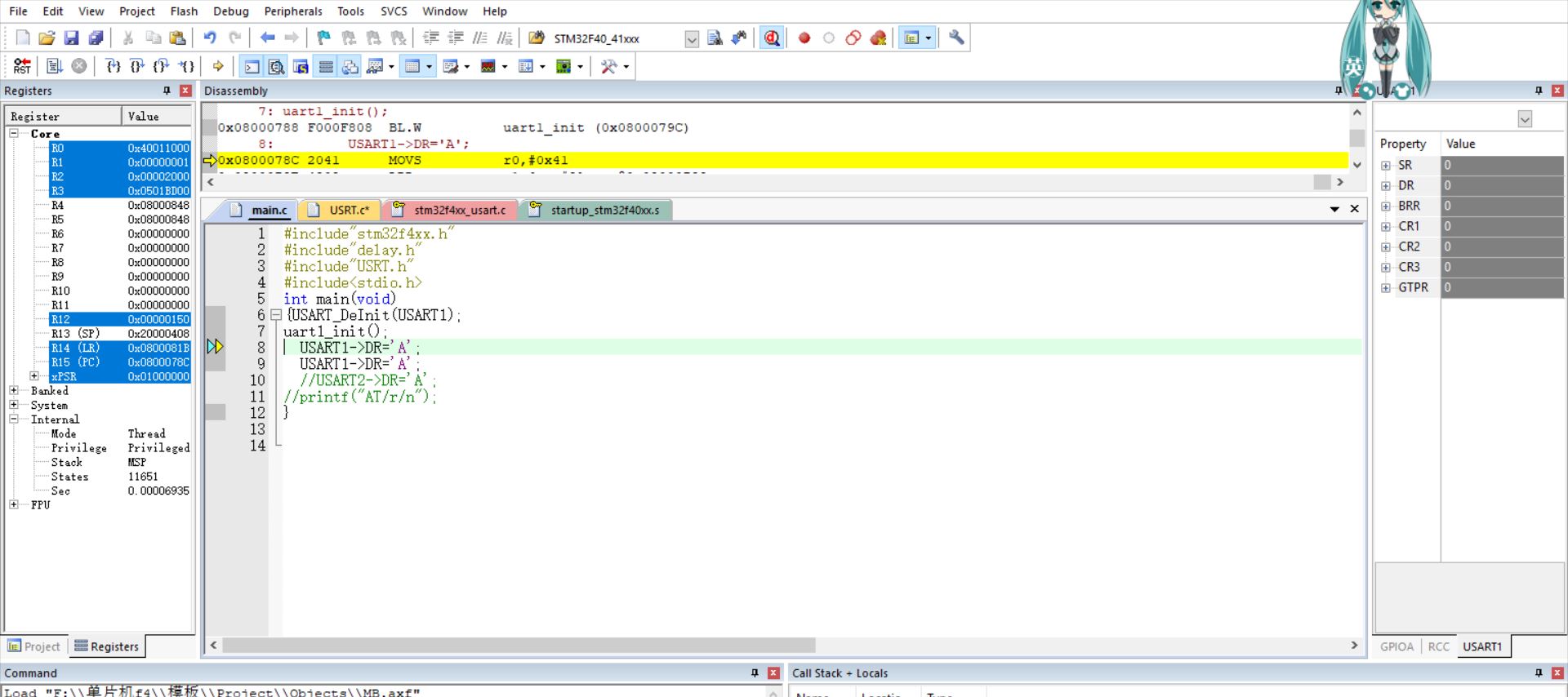
Task: Open the Configuration wrench icon
Action: point(956,38)
